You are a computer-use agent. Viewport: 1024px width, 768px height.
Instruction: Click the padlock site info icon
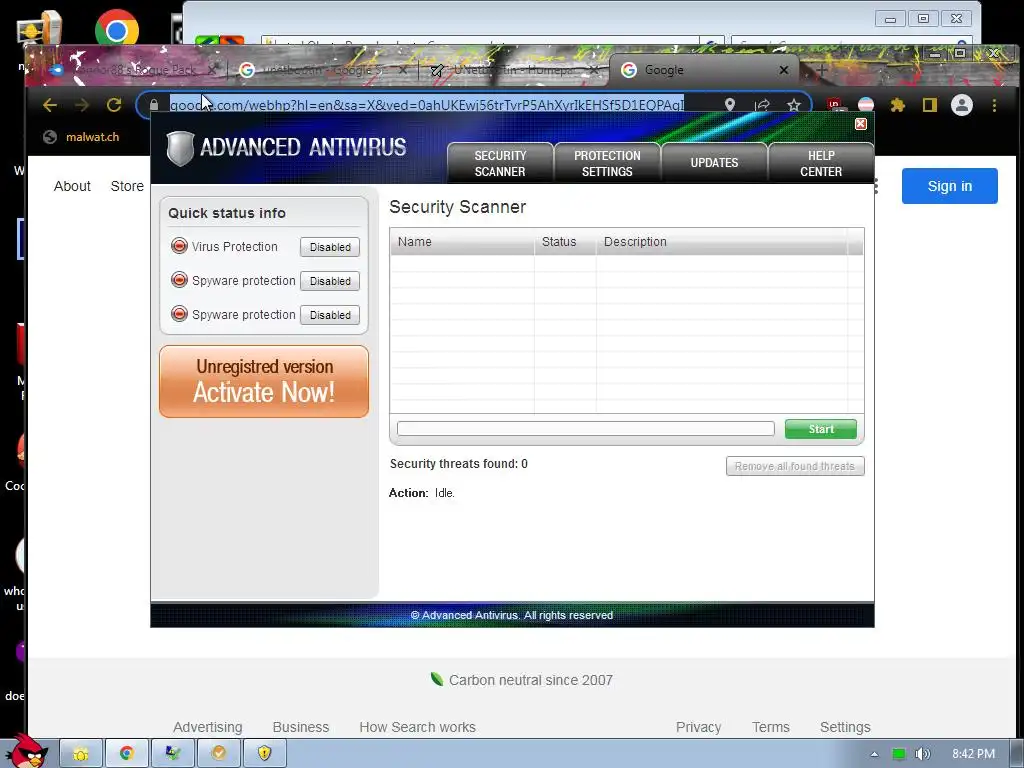[154, 105]
